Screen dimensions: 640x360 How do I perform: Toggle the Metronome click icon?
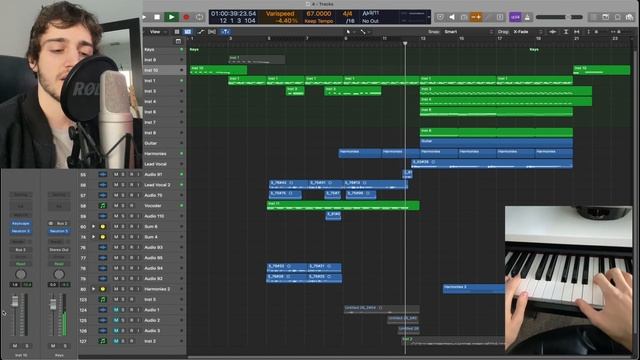(527, 17)
